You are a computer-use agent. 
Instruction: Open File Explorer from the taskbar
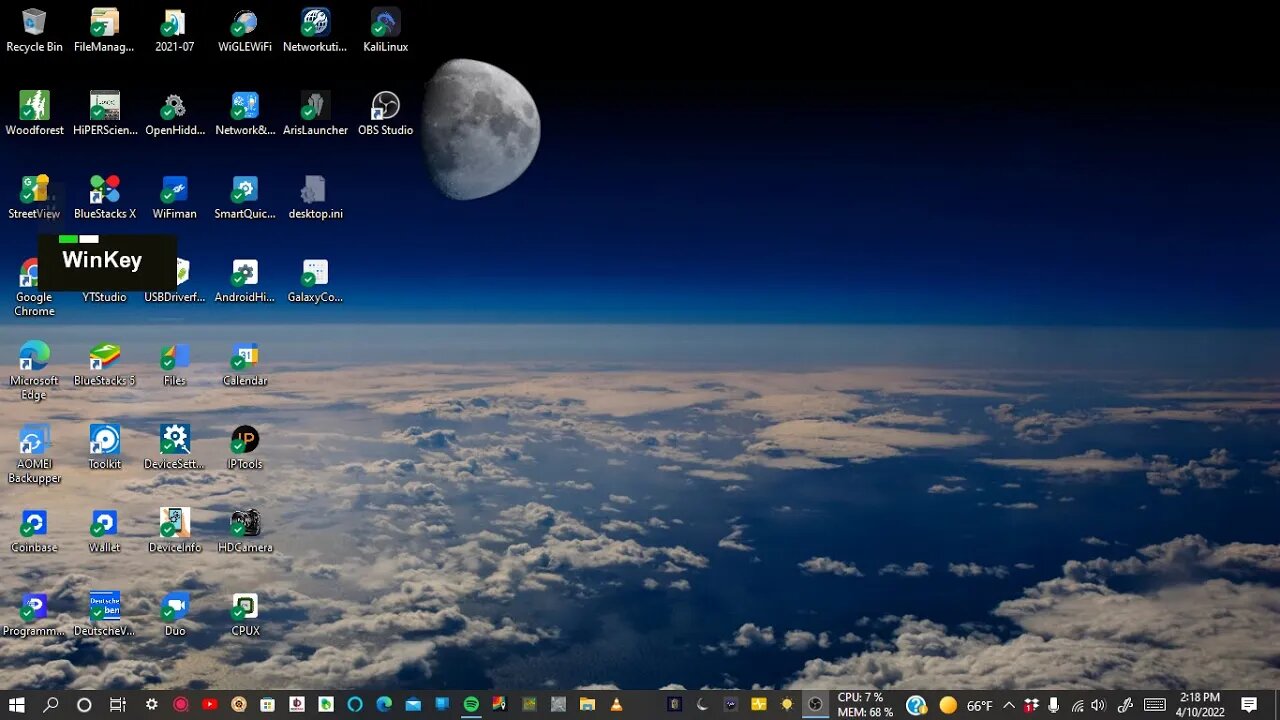pyautogui.click(x=587, y=705)
